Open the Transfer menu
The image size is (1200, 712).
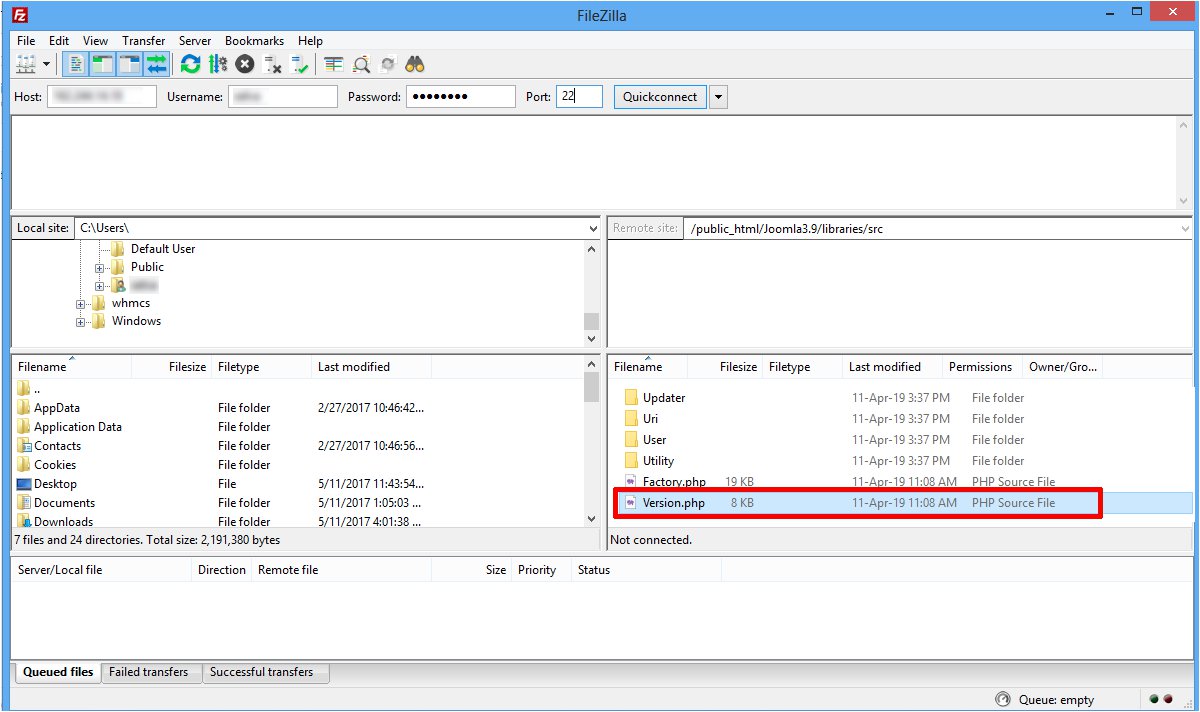pyautogui.click(x=143, y=41)
